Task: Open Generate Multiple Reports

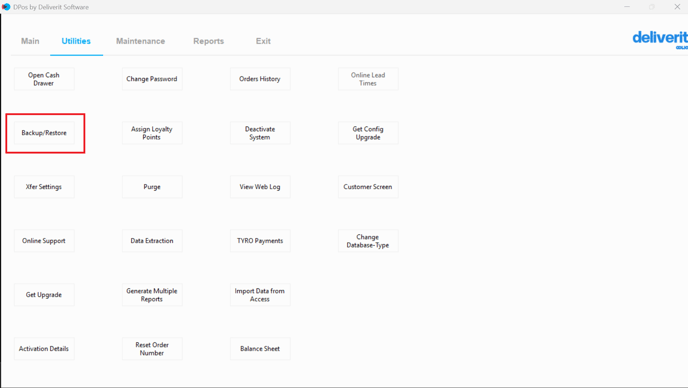Action: coord(152,295)
